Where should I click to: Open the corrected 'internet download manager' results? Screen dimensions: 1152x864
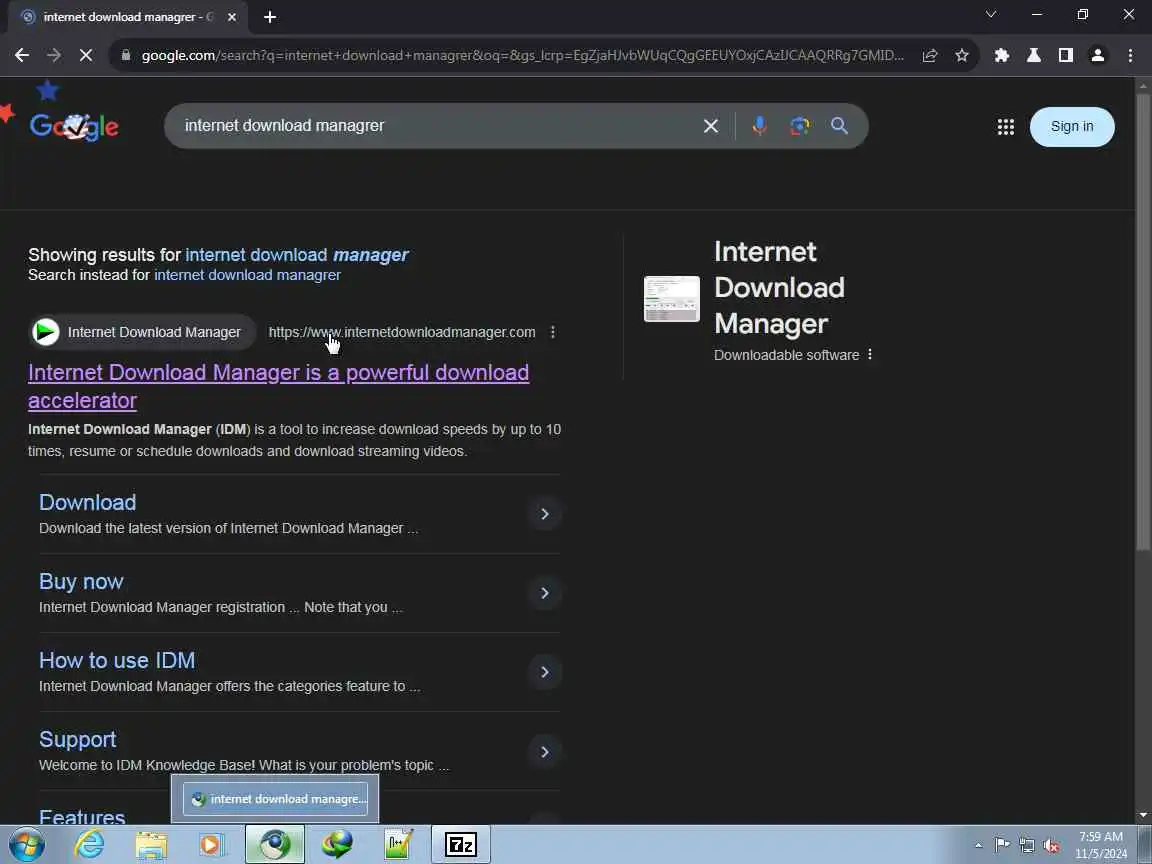pos(297,255)
